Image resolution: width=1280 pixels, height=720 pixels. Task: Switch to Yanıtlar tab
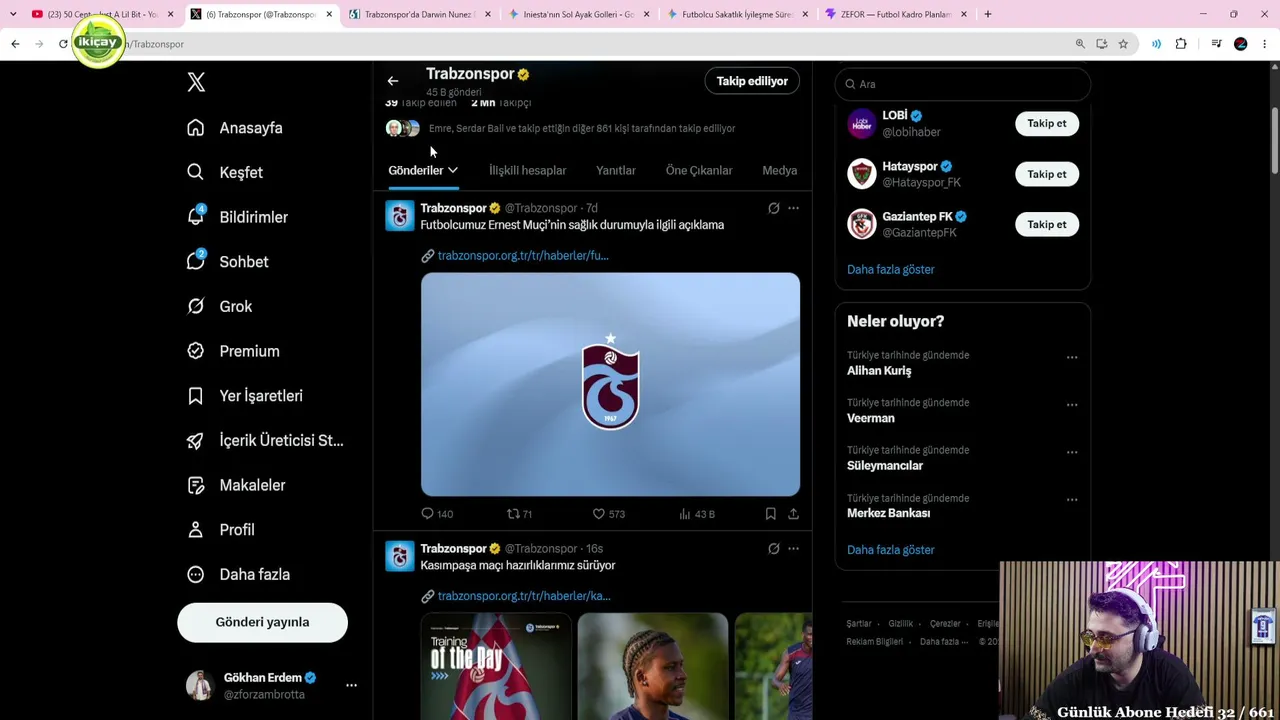coord(616,170)
